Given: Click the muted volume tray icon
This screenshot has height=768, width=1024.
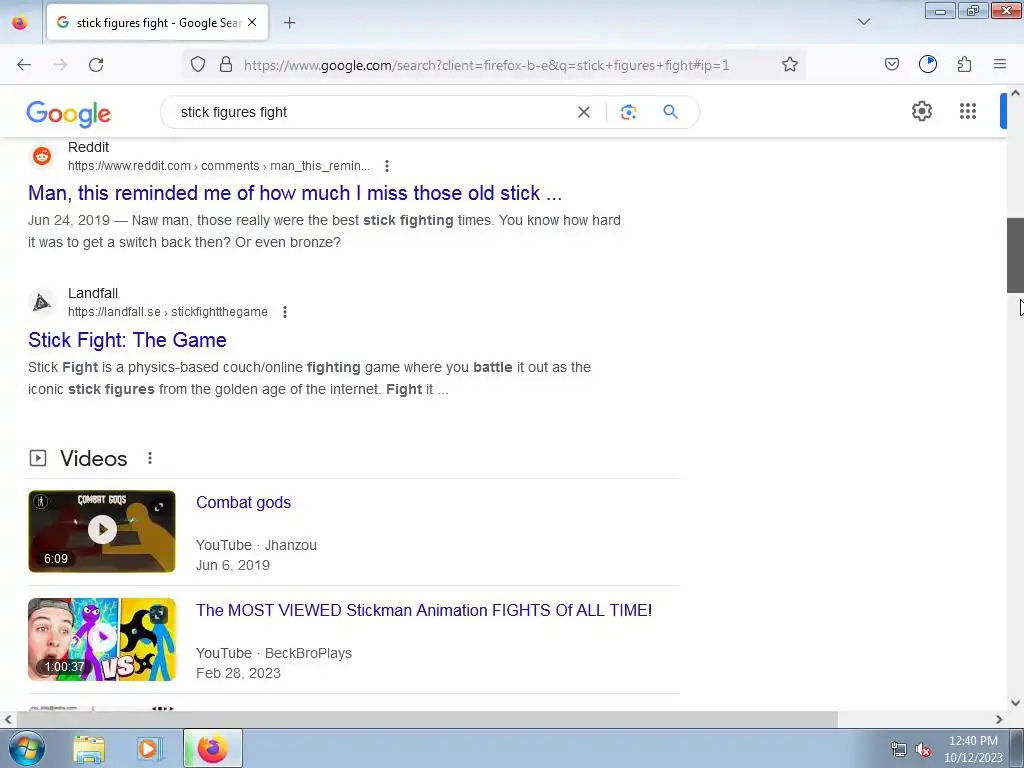Looking at the screenshot, I should click(x=923, y=750).
